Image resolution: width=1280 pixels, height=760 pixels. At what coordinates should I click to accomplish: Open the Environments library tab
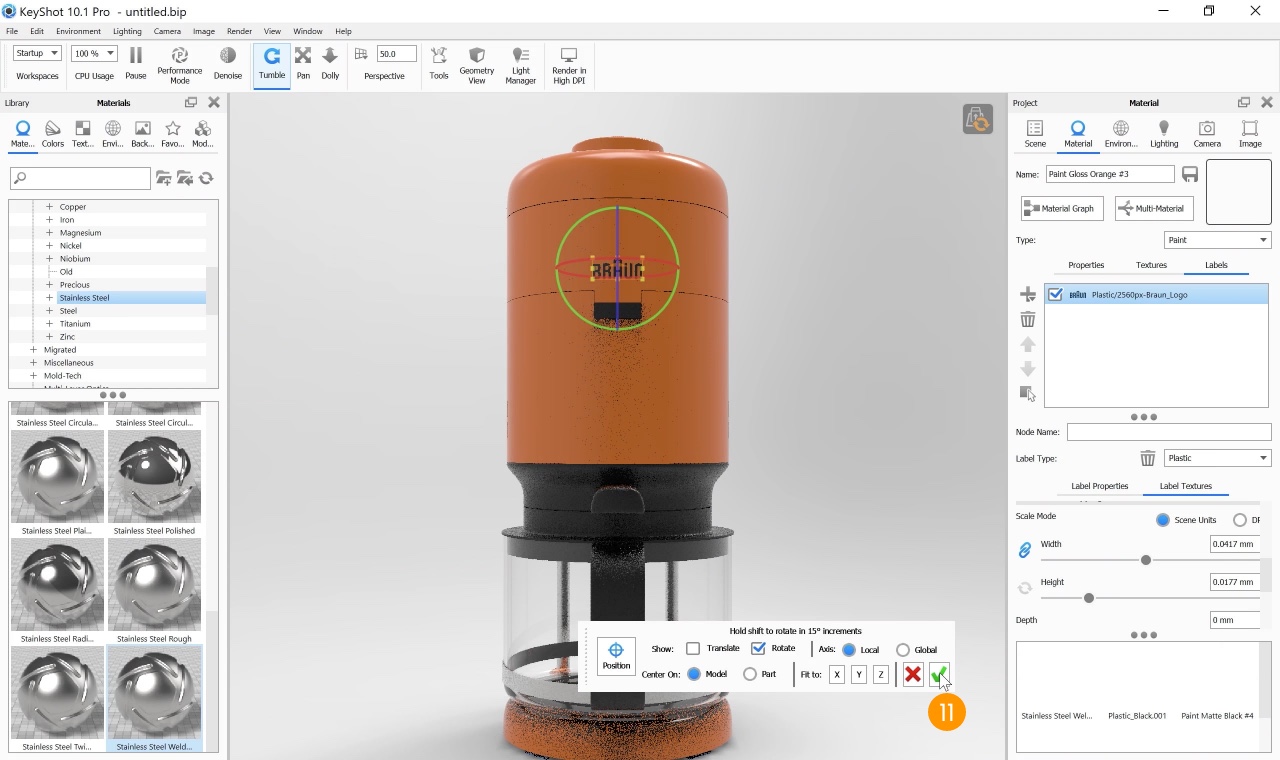[113, 134]
